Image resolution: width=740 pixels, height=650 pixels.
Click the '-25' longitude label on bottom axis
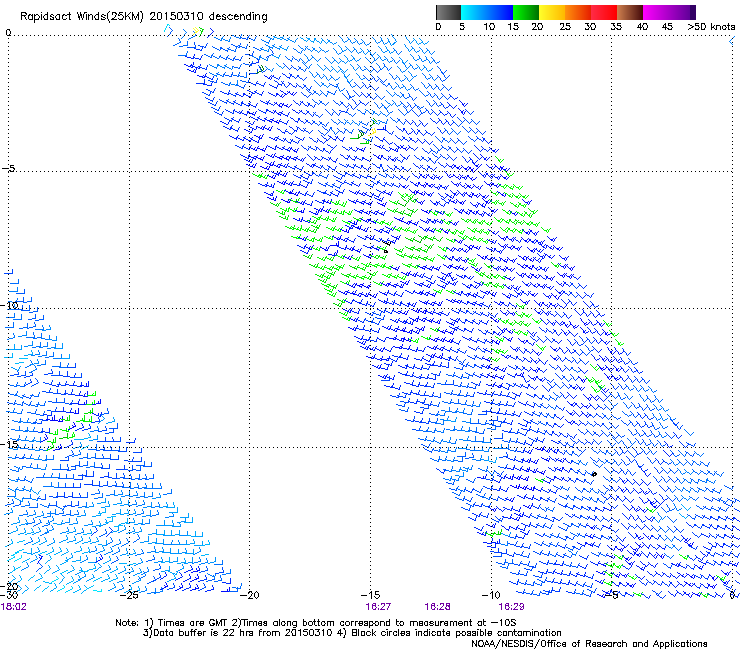(x=129, y=595)
